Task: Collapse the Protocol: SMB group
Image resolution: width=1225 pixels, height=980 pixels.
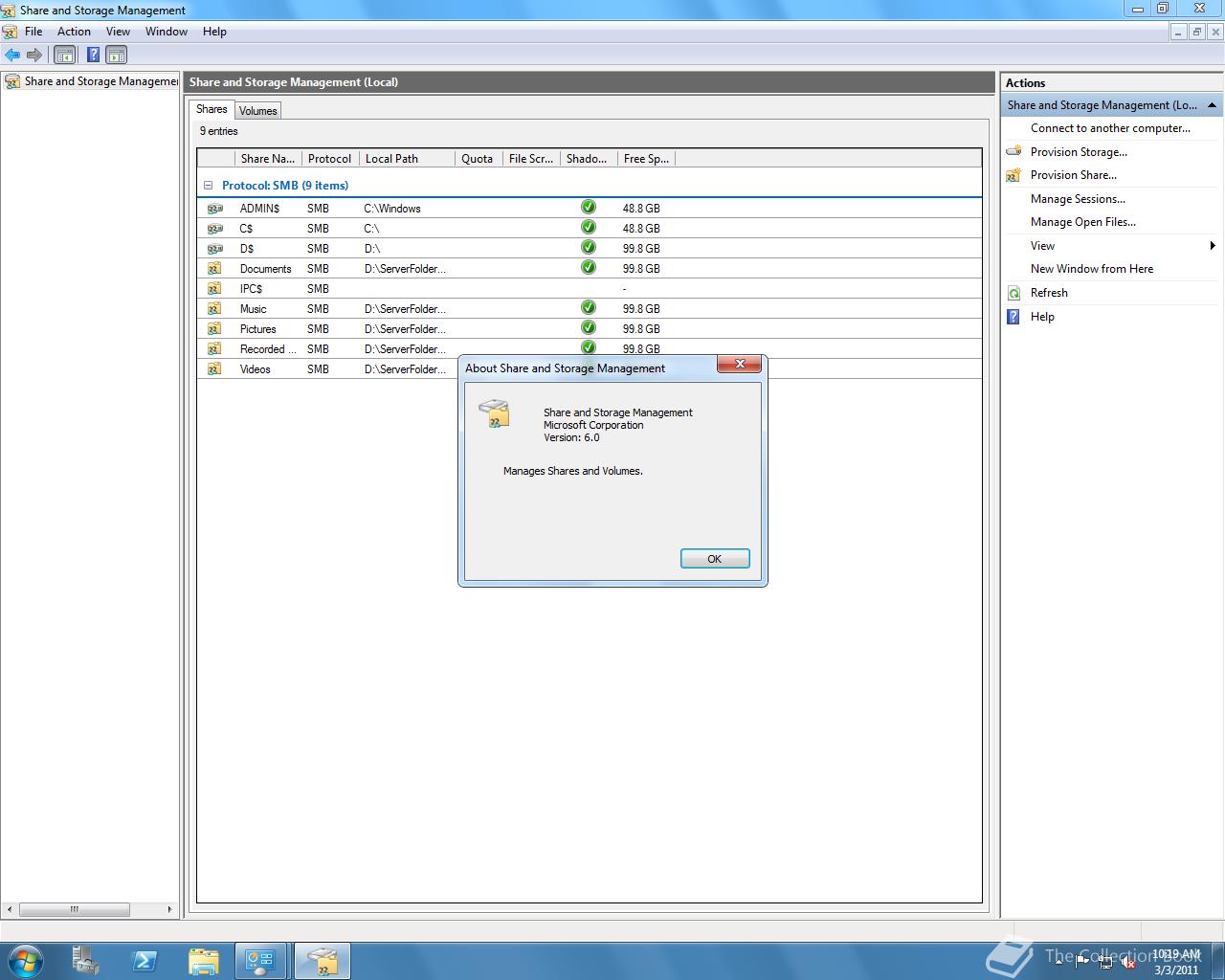Action: (208, 186)
